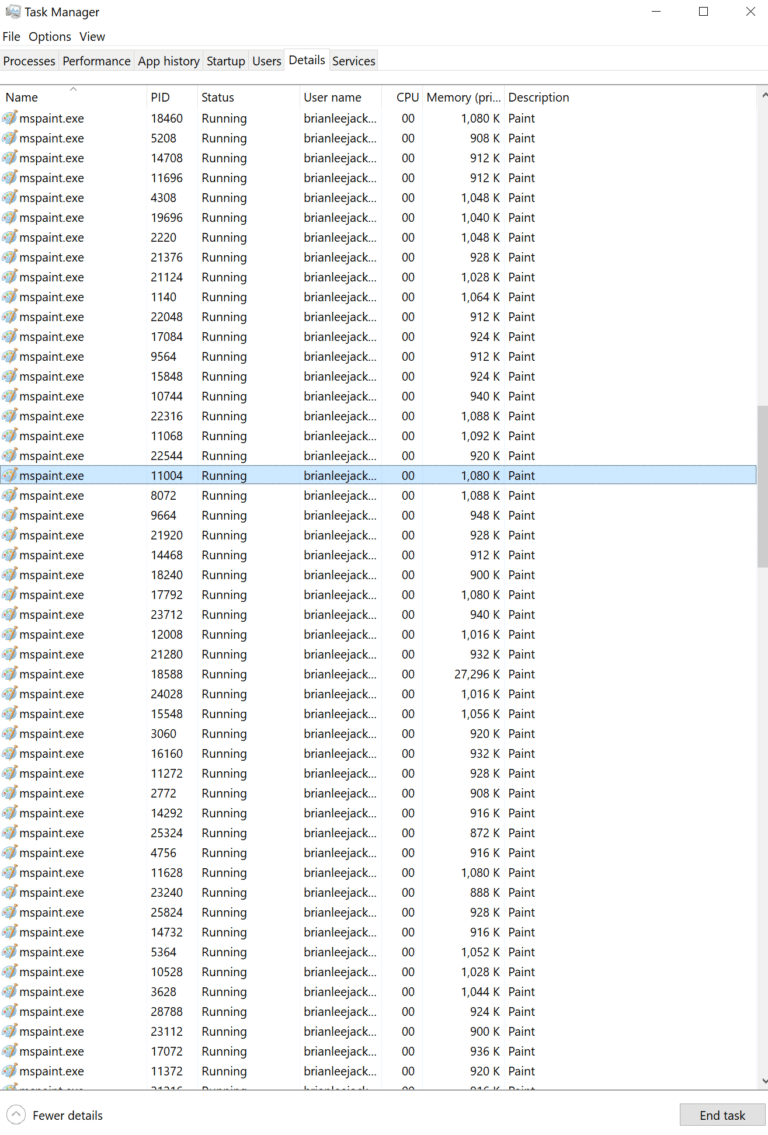The image size is (768, 1135).
Task: Click the Task Manager title bar icon
Action: coord(12,12)
